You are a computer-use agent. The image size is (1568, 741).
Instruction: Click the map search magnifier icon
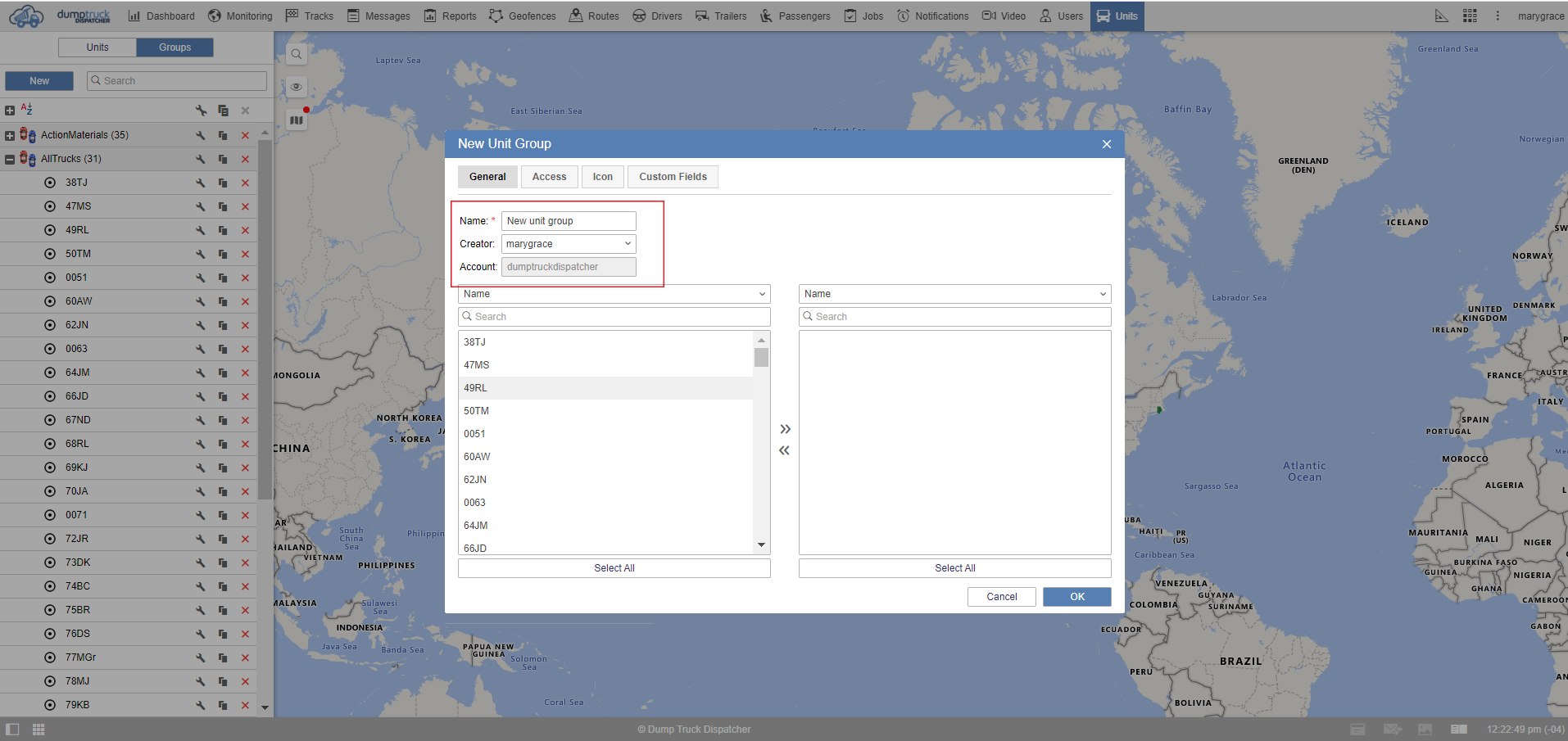point(297,54)
